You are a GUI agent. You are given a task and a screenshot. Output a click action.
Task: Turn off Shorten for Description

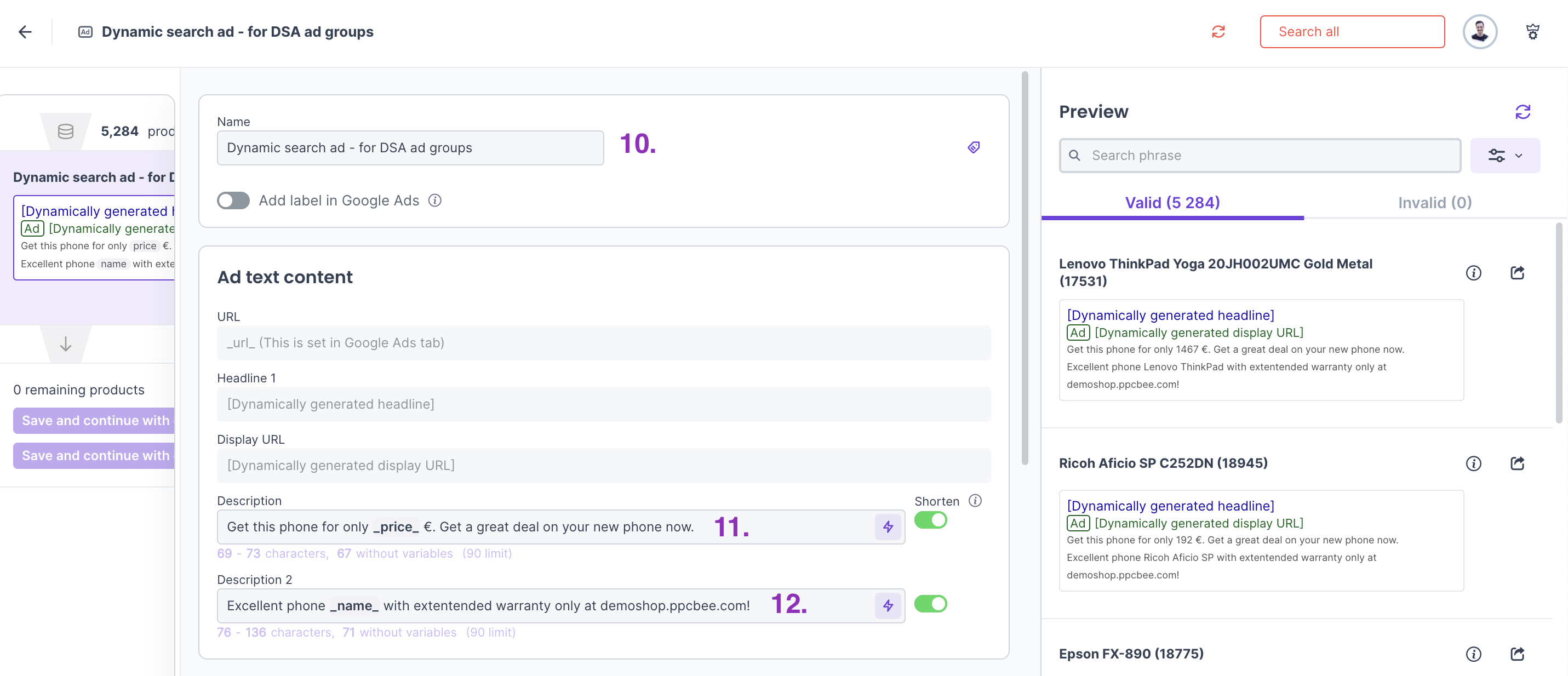tap(930, 521)
